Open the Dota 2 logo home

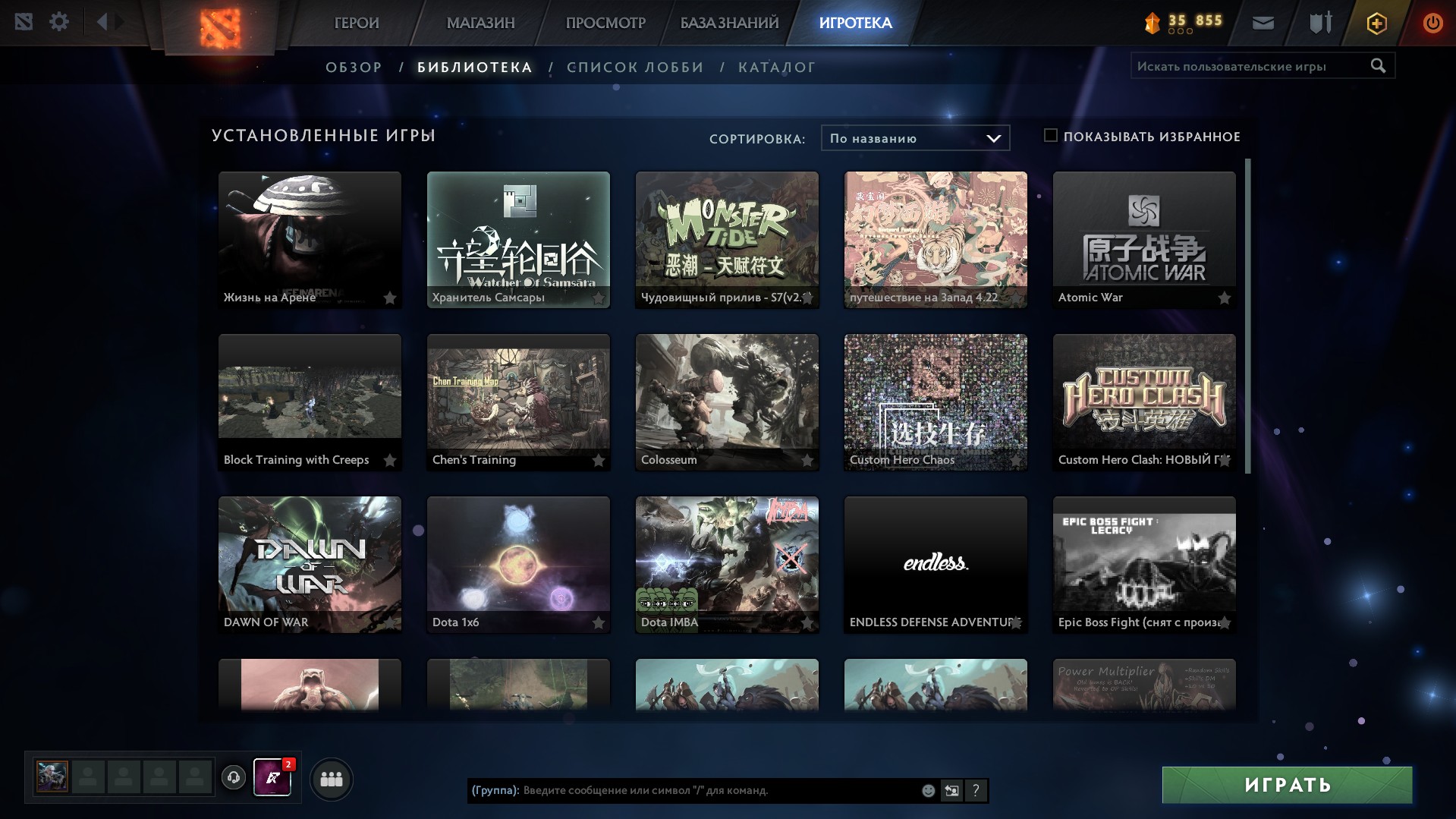coord(220,27)
